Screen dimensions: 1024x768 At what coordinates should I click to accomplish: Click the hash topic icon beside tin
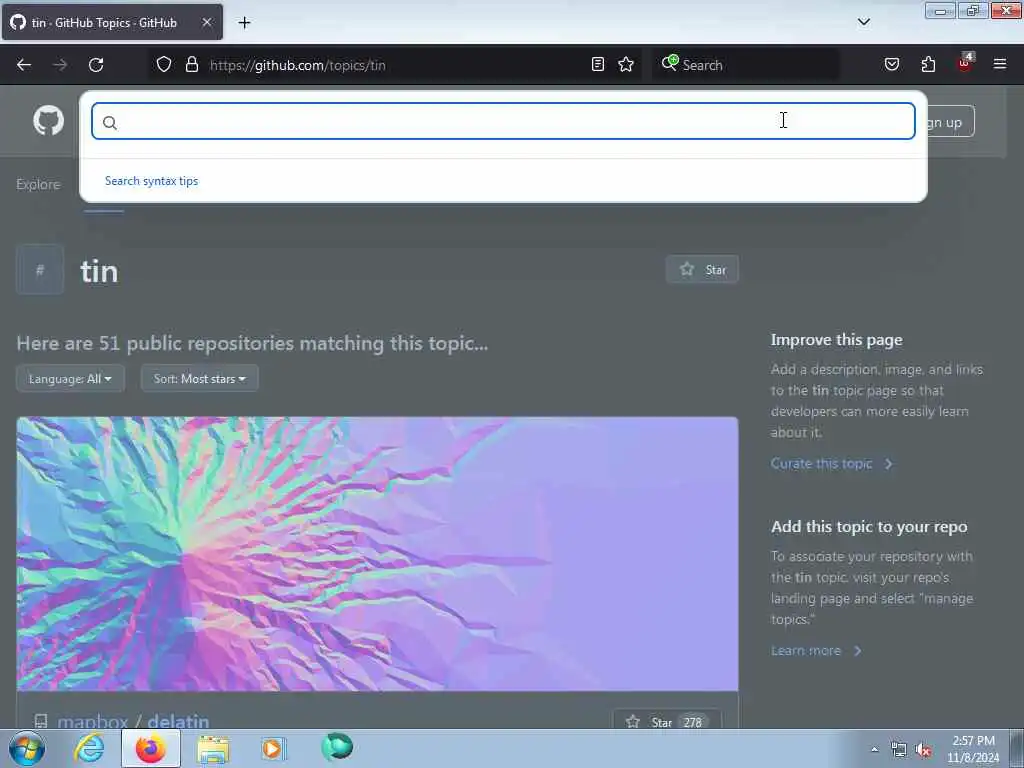pyautogui.click(x=40, y=270)
